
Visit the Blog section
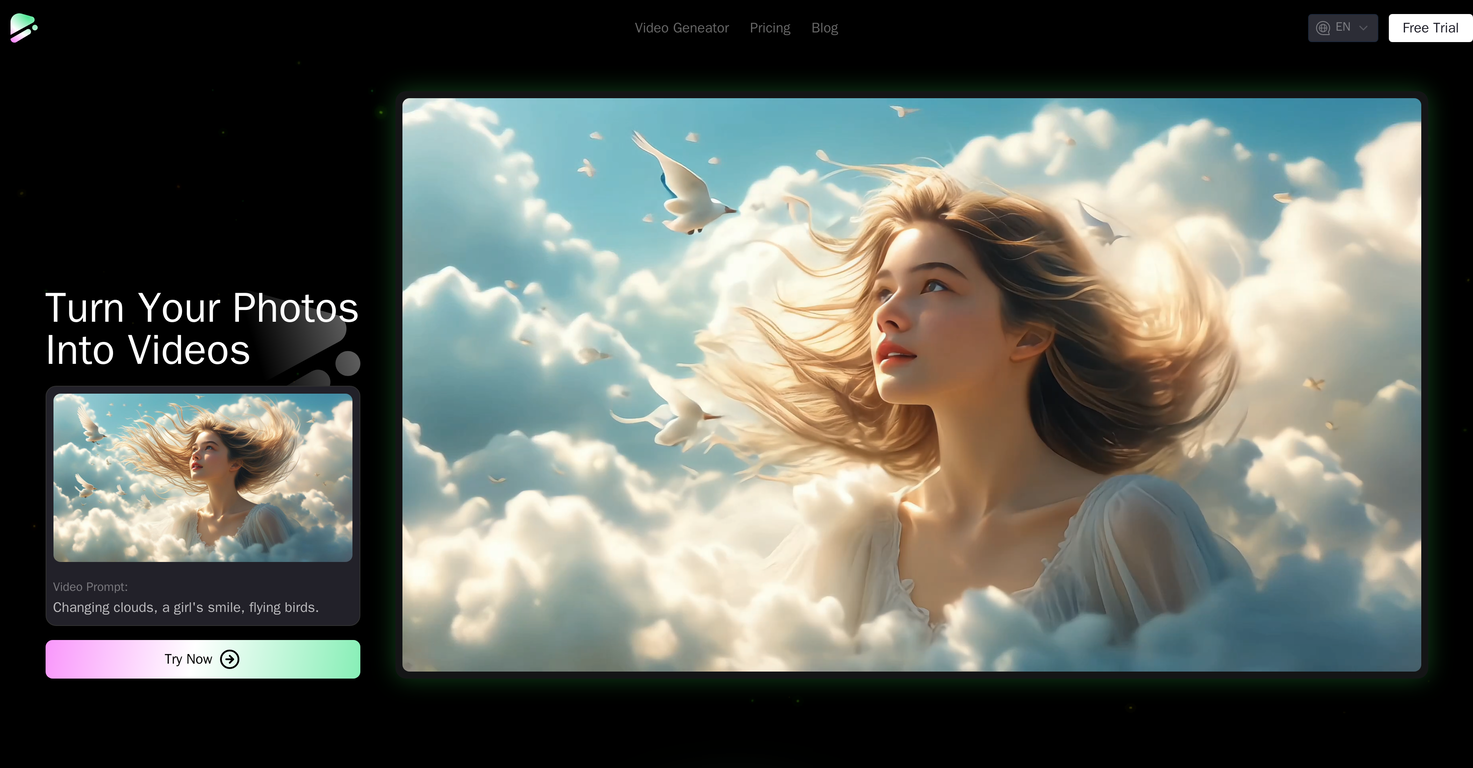click(x=824, y=27)
